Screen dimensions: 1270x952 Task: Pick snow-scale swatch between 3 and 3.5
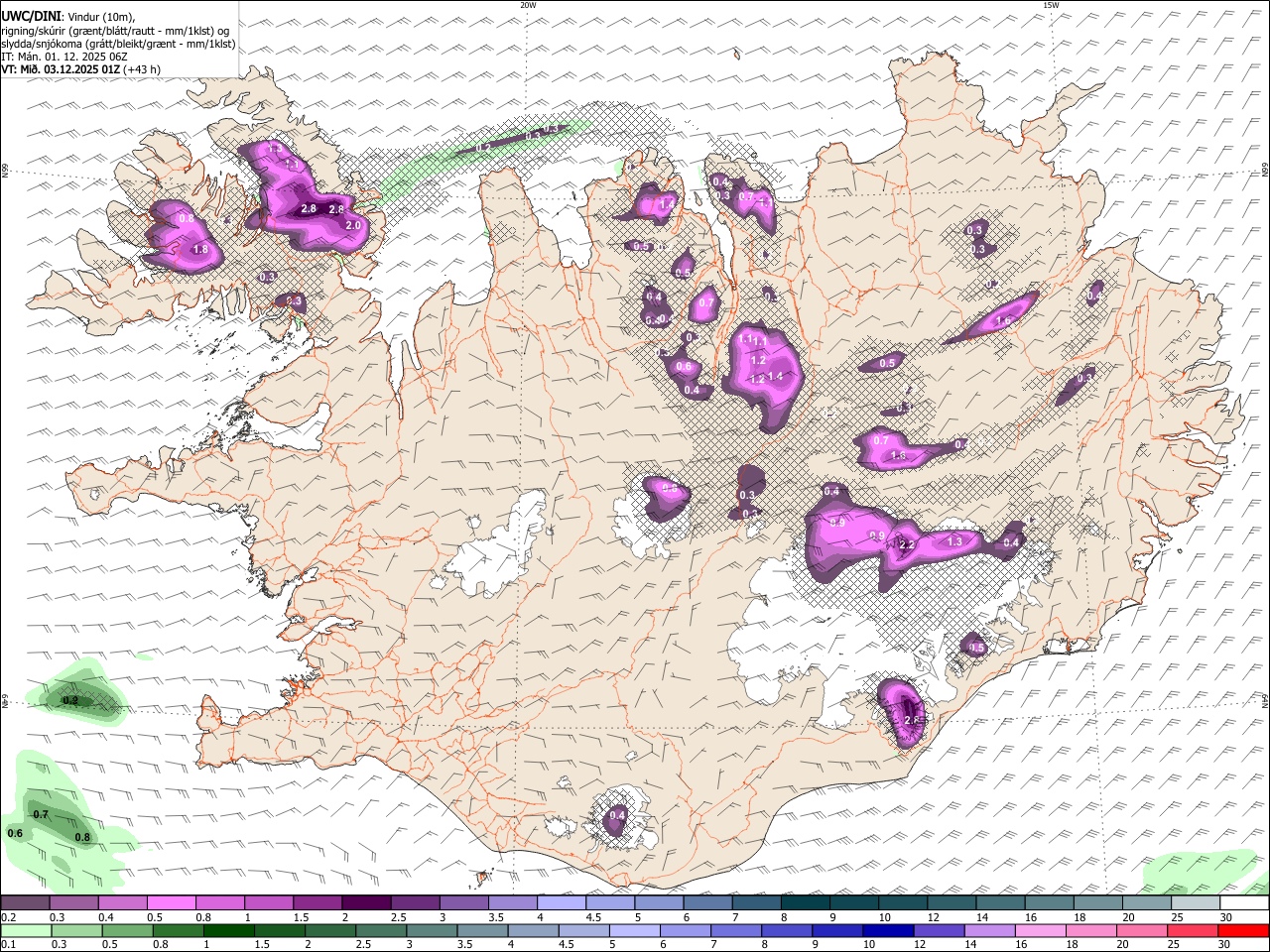(463, 903)
